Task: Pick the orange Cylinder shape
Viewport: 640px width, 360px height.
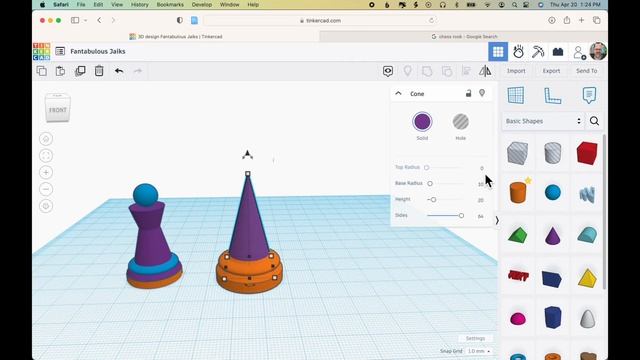Action: (518, 192)
